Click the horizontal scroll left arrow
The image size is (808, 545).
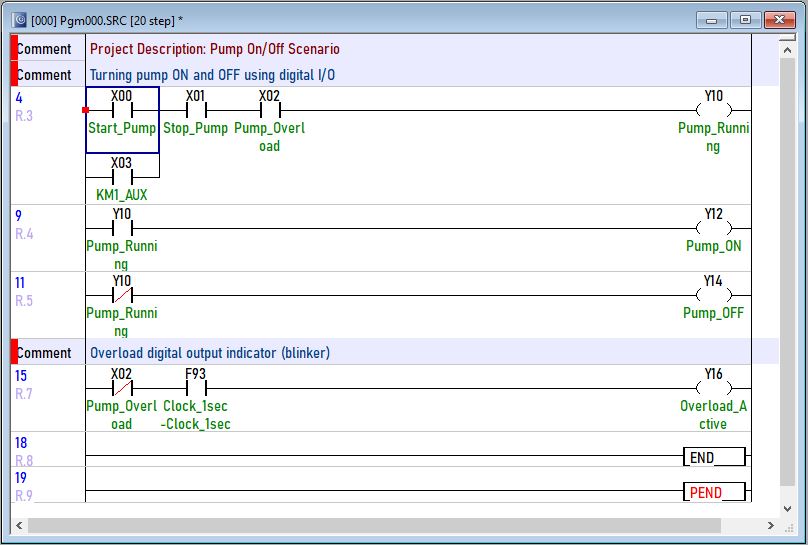[x=19, y=525]
